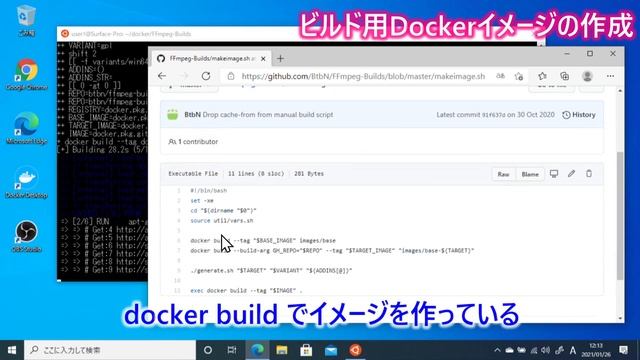Image resolution: width=640 pixels, height=360 pixels.
Task: Open OBS Studio desktop shortcut
Action: (x=27, y=236)
